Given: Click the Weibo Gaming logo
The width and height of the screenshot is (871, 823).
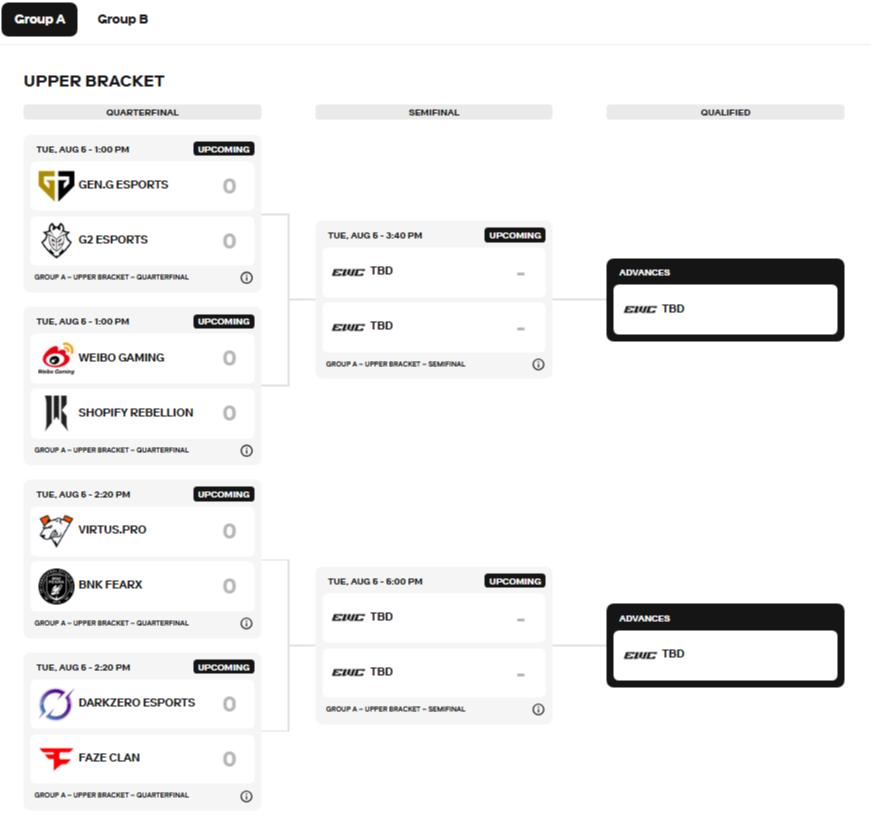Looking at the screenshot, I should [x=56, y=358].
